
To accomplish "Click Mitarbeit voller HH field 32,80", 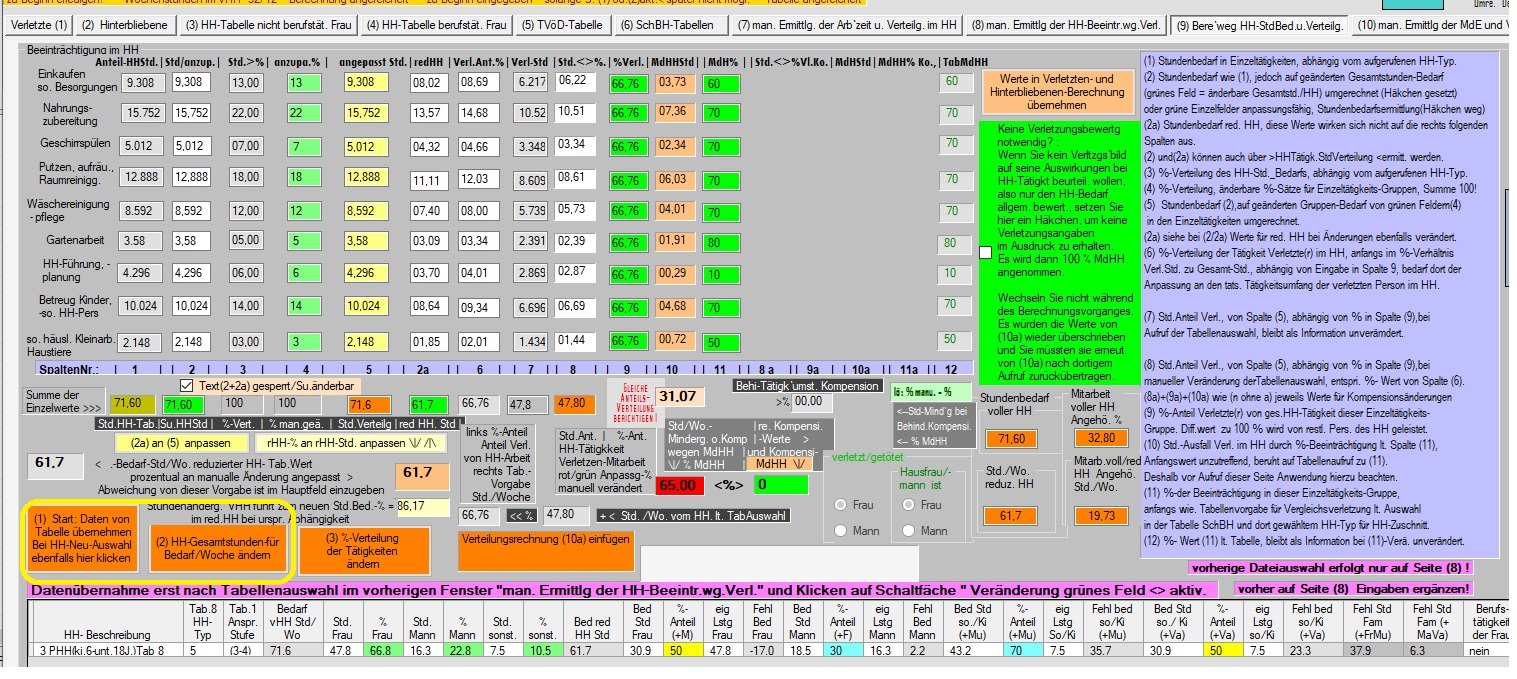I will (1101, 438).
